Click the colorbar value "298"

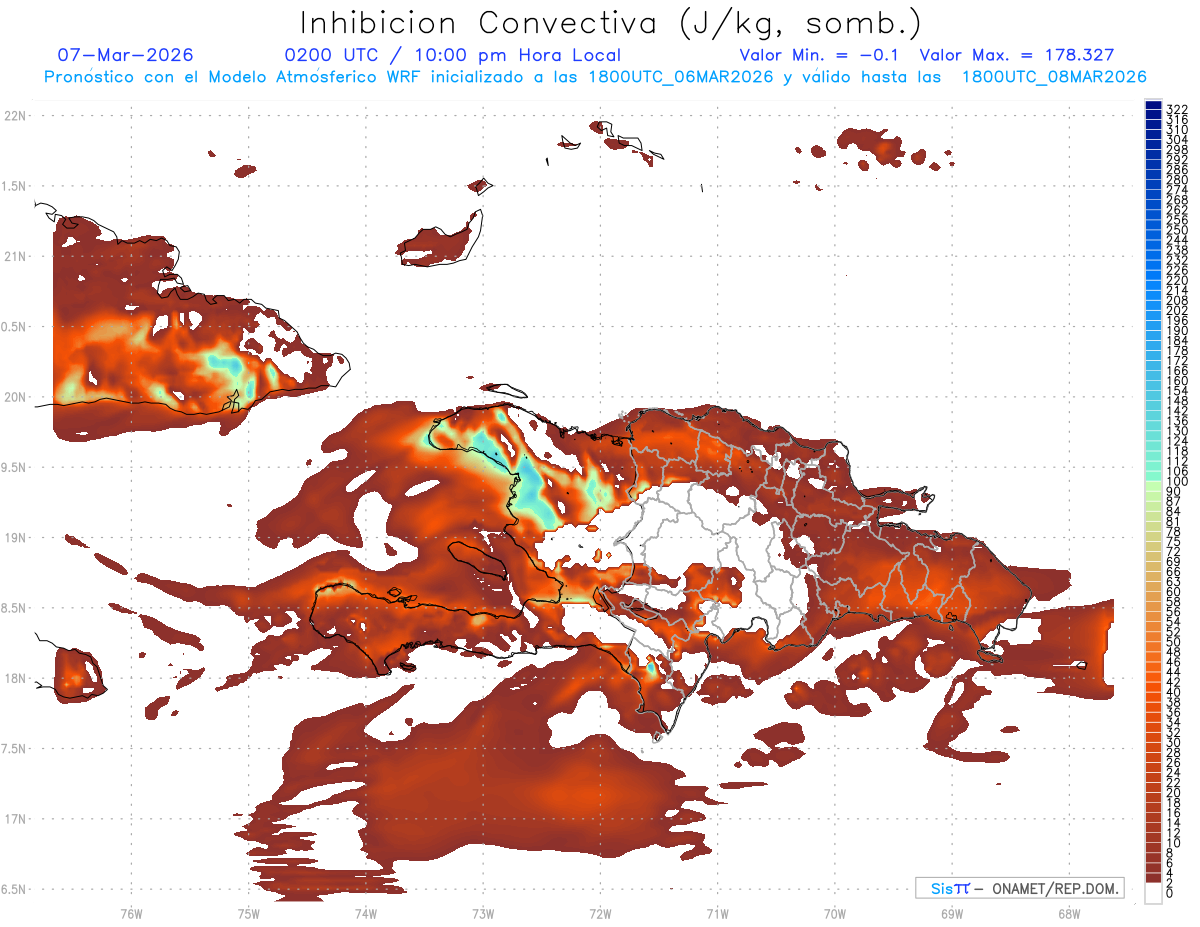click(x=1177, y=149)
